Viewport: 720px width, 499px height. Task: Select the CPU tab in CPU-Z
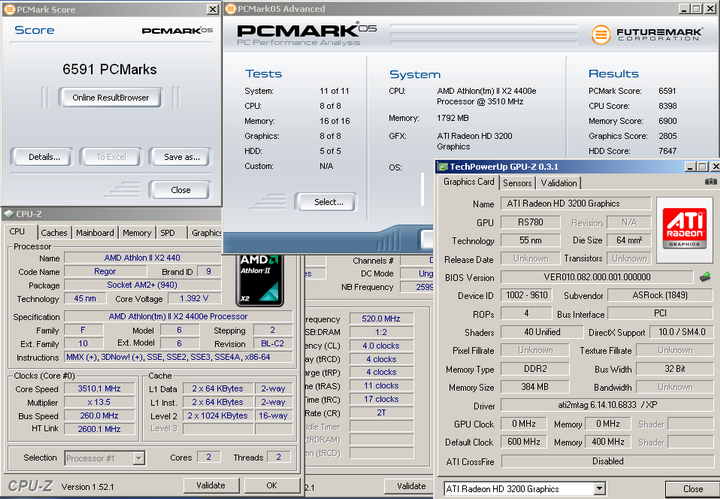tap(17, 231)
